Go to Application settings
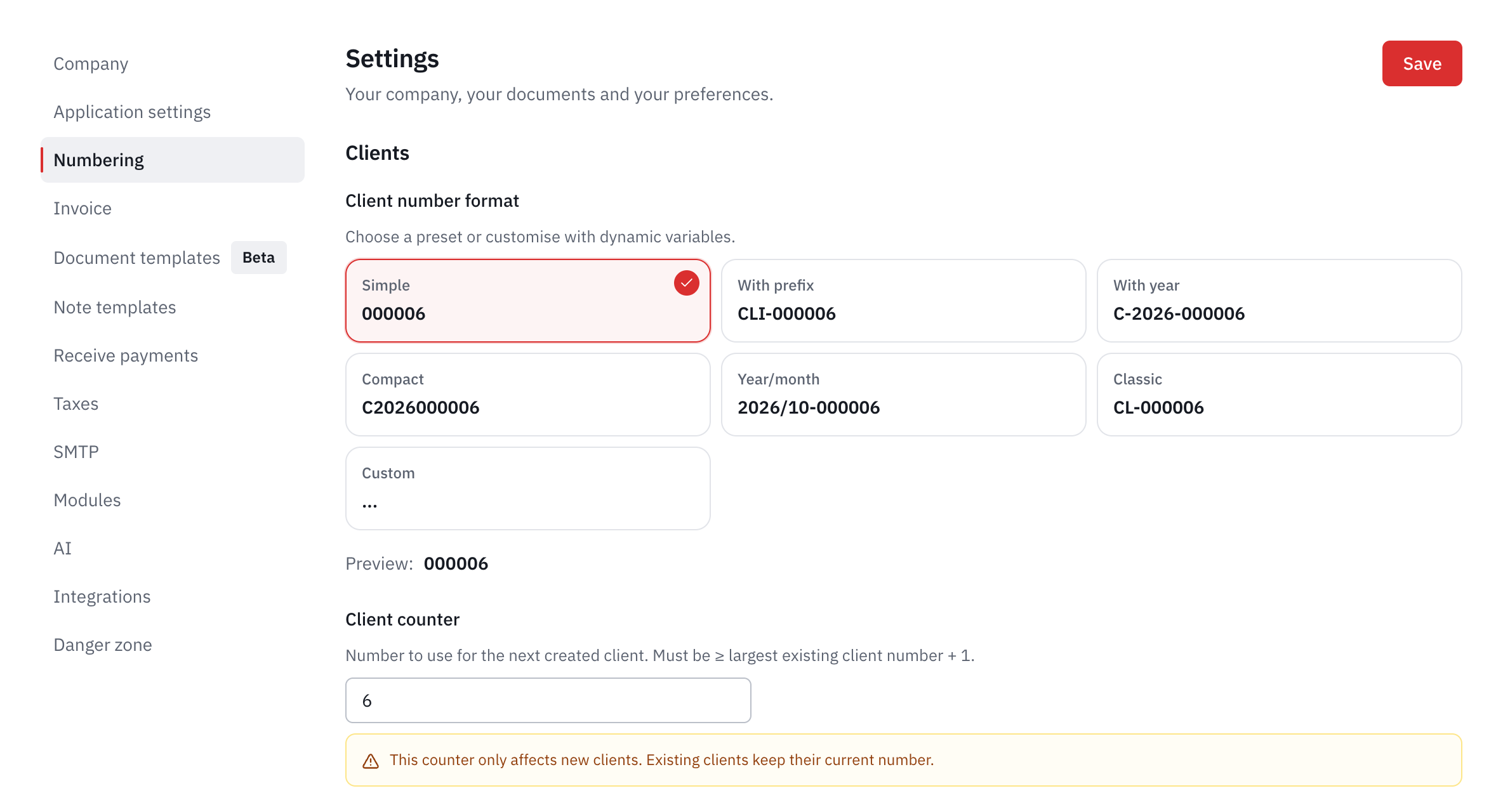Image resolution: width=1503 pixels, height=812 pixels. [173, 112]
